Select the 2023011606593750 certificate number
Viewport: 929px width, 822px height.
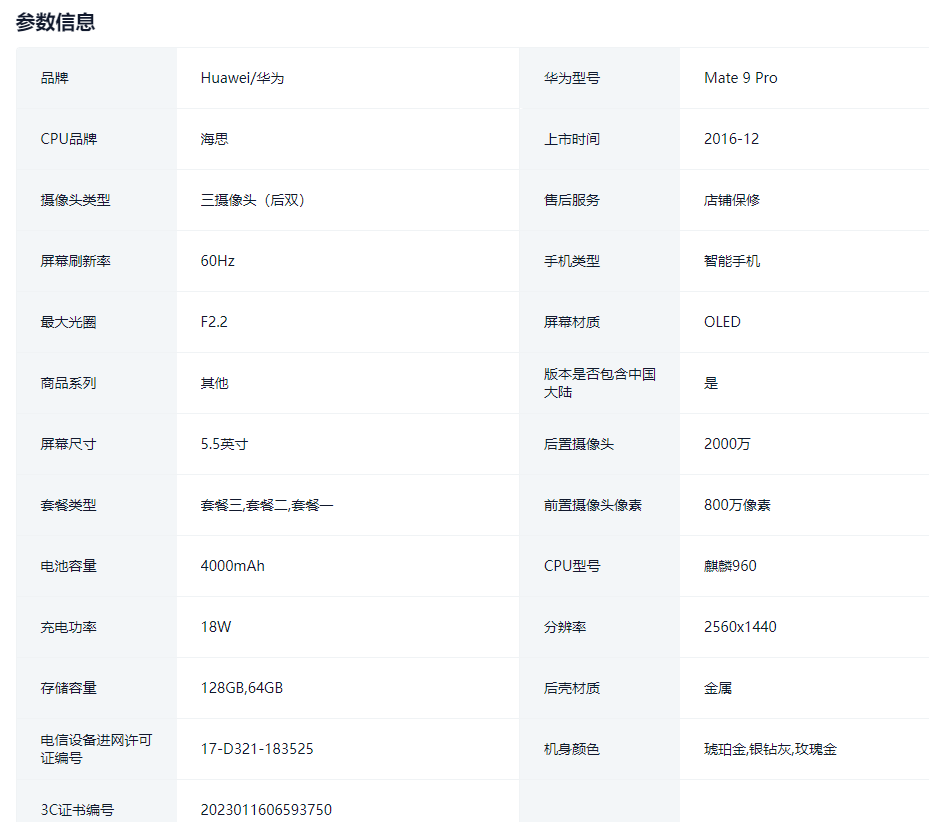[266, 810]
